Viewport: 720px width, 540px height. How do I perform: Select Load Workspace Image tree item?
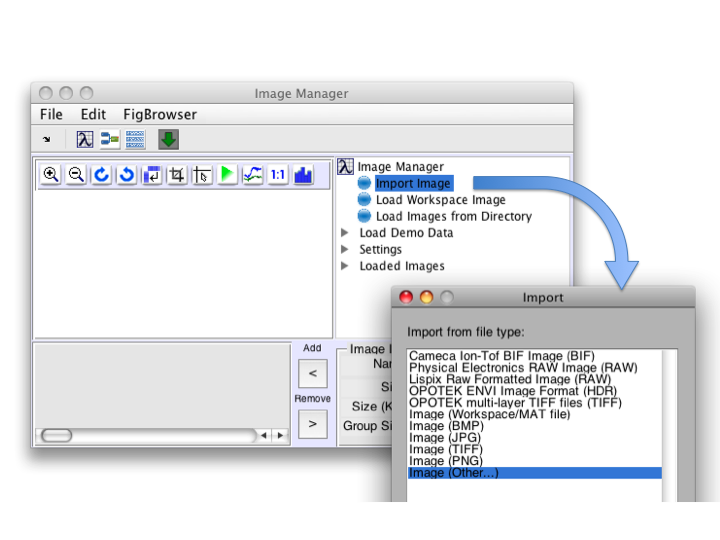click(x=440, y=200)
